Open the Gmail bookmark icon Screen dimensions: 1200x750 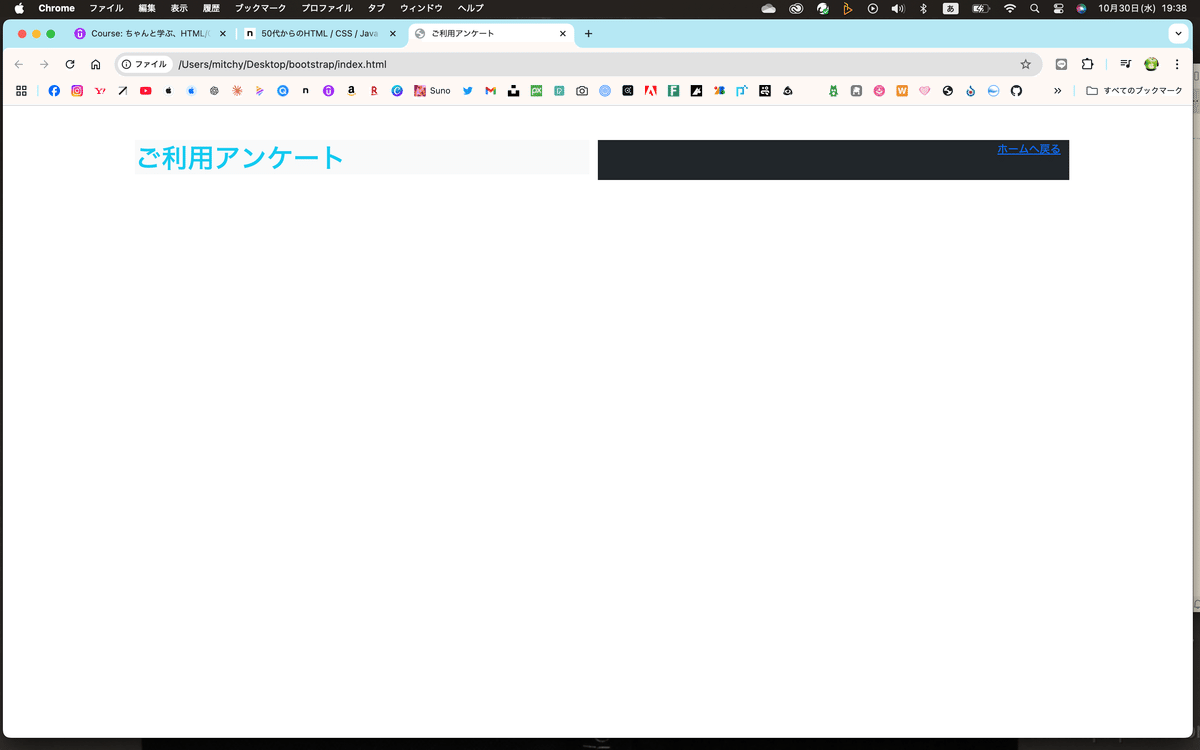point(490,91)
